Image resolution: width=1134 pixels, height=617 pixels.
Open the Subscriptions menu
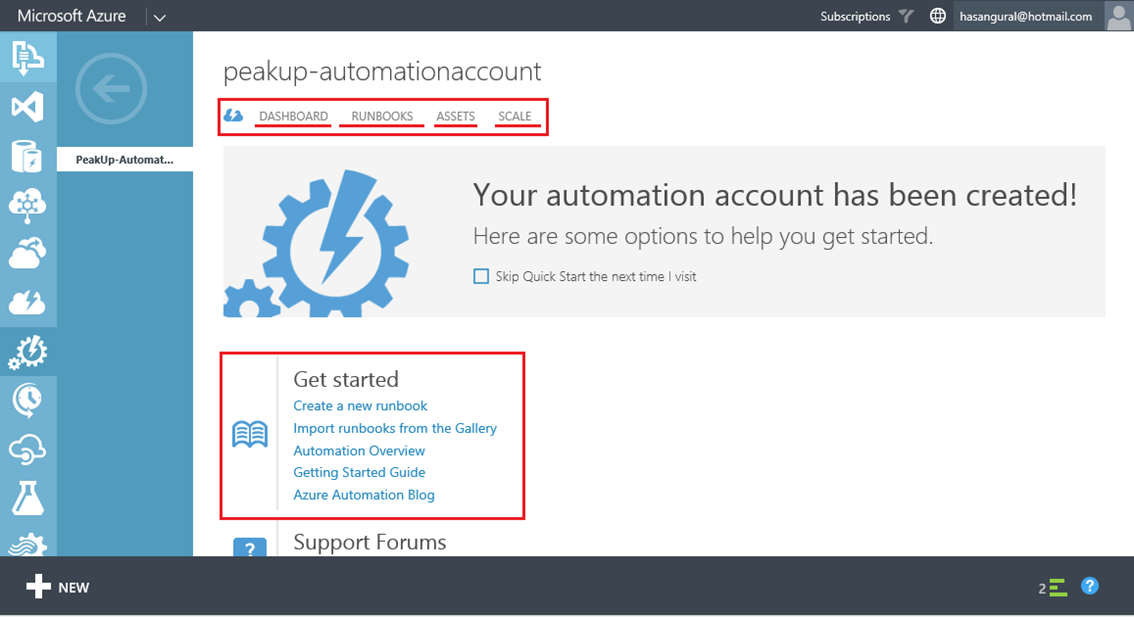point(855,16)
